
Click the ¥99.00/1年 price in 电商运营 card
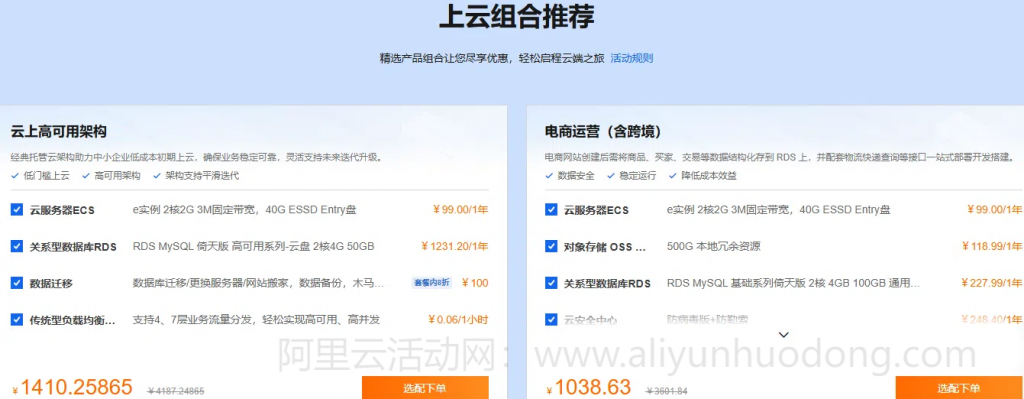pos(994,210)
